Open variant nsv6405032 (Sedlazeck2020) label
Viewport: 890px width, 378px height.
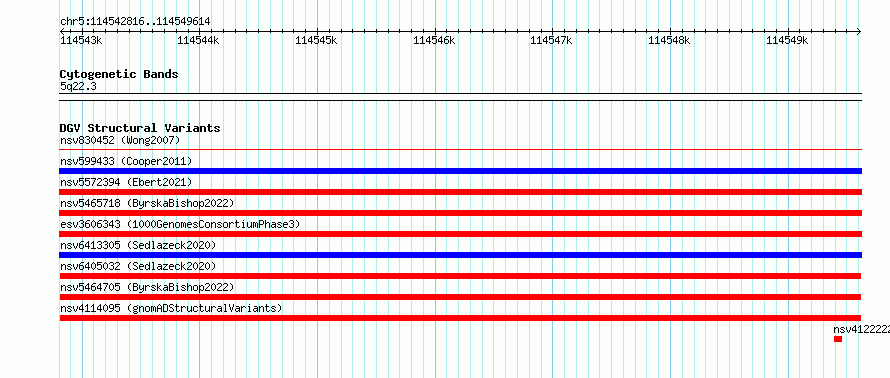click(138, 266)
